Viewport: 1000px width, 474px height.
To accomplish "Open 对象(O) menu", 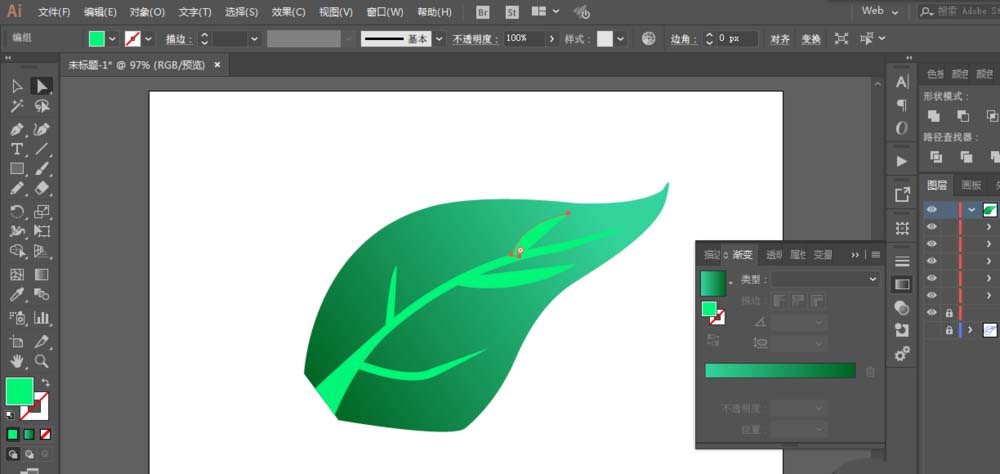I will point(147,12).
